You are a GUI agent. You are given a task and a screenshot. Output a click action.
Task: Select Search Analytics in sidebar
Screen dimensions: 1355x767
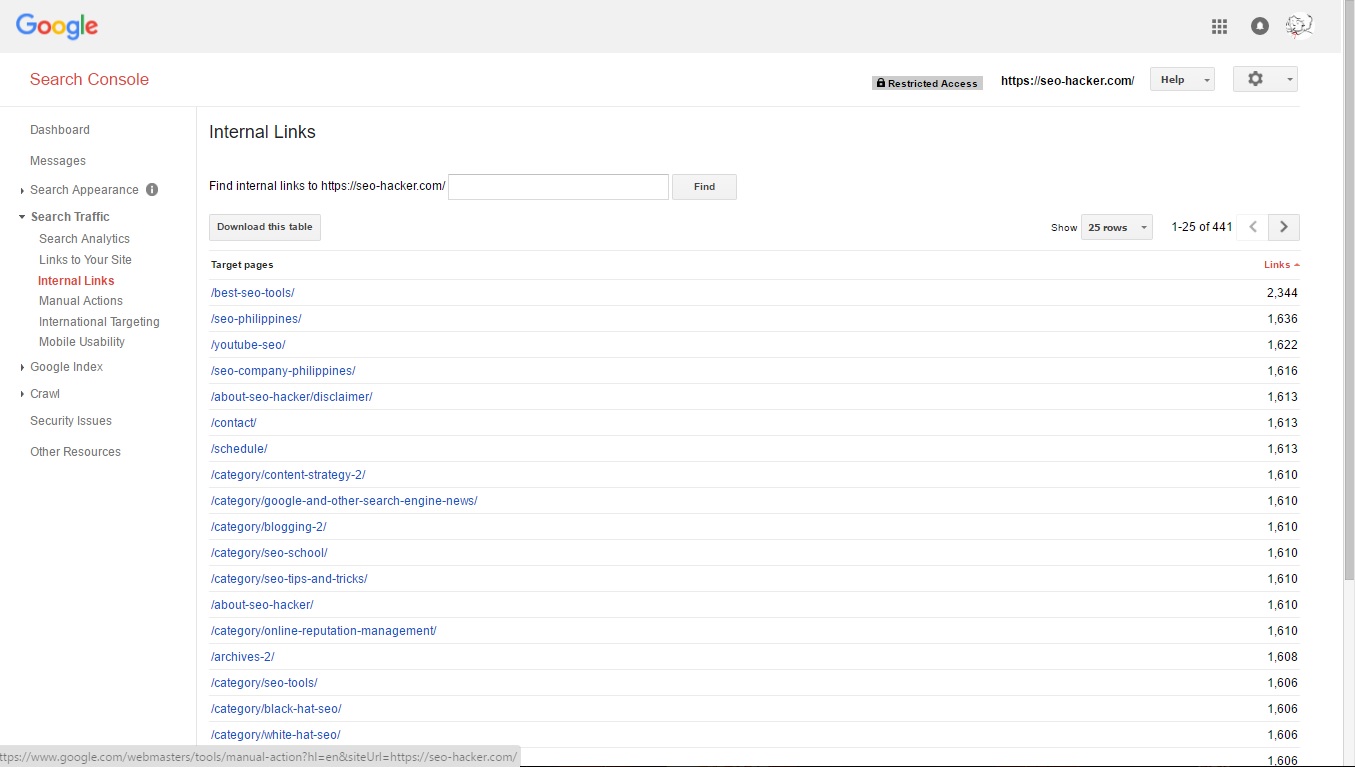pos(84,239)
